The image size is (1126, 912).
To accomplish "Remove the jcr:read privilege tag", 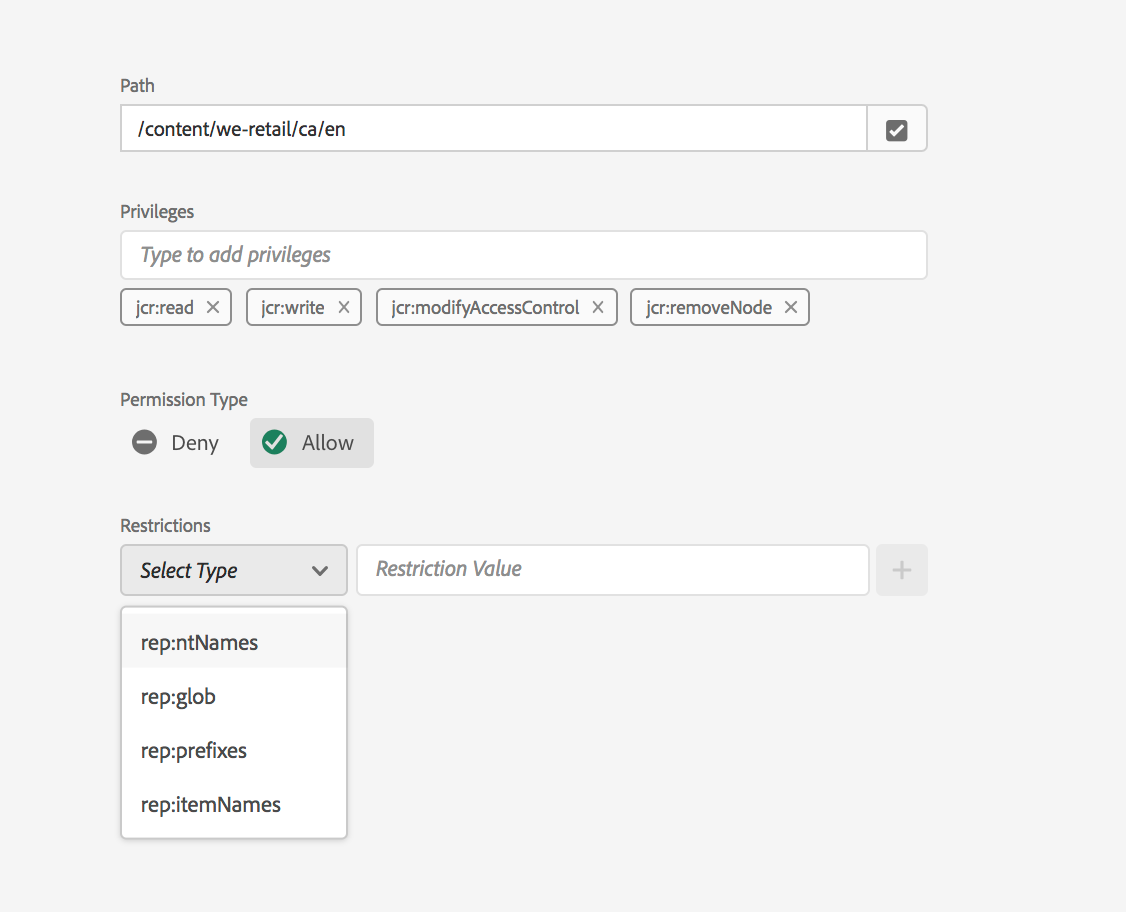I will click(x=213, y=308).
